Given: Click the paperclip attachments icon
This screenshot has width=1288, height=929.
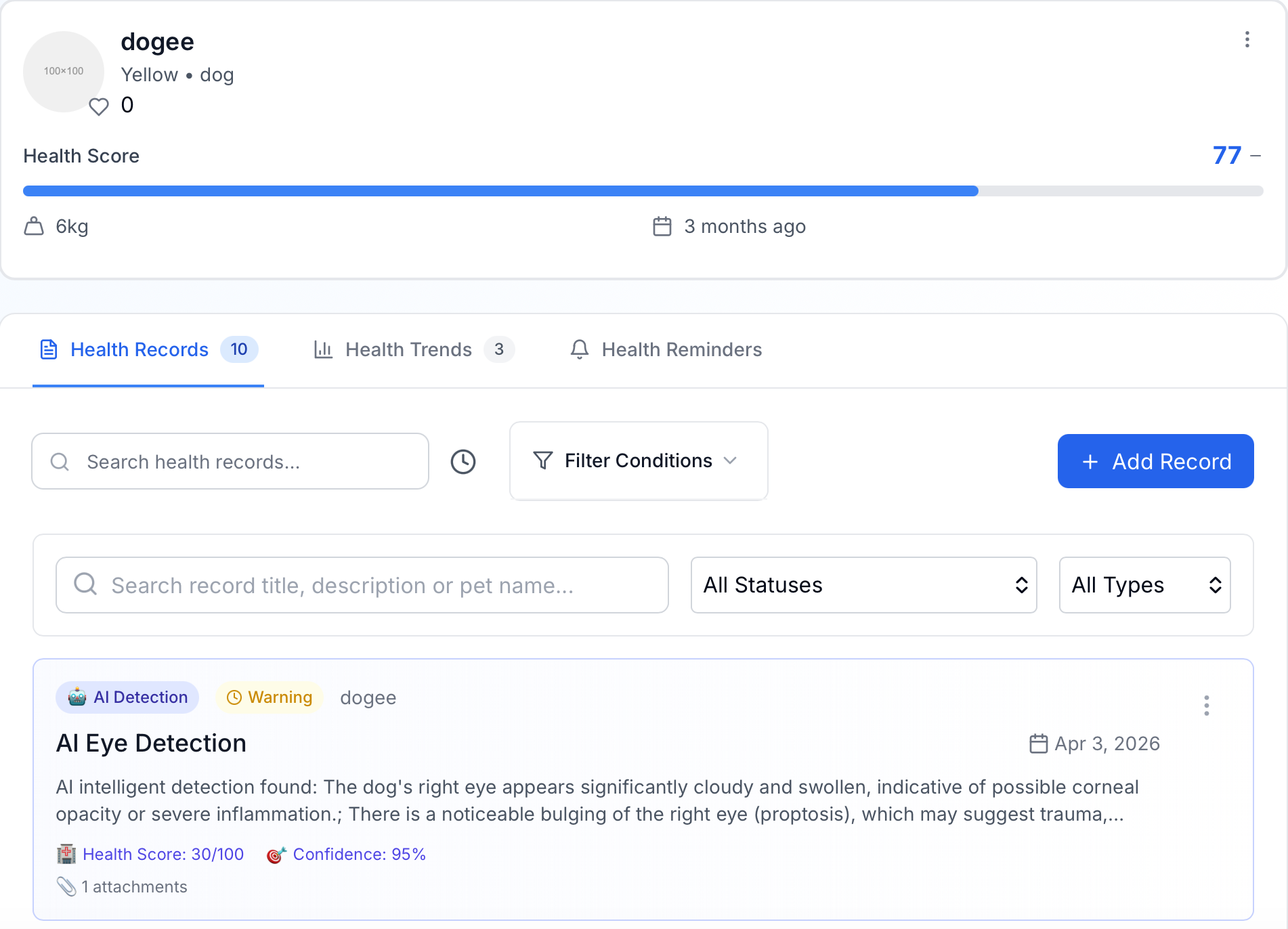Looking at the screenshot, I should click(66, 886).
